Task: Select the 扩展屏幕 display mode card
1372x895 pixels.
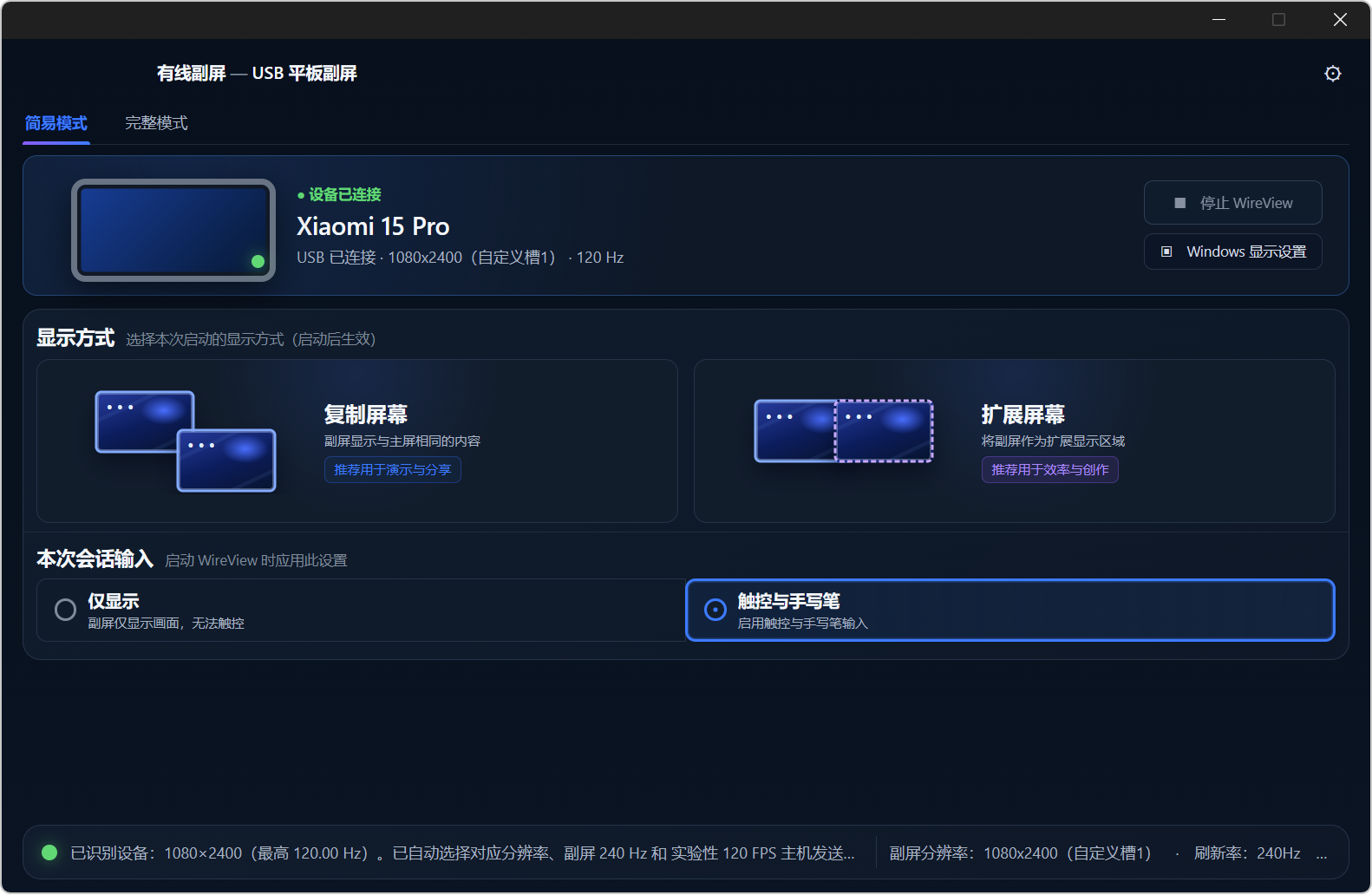Action: (1014, 441)
